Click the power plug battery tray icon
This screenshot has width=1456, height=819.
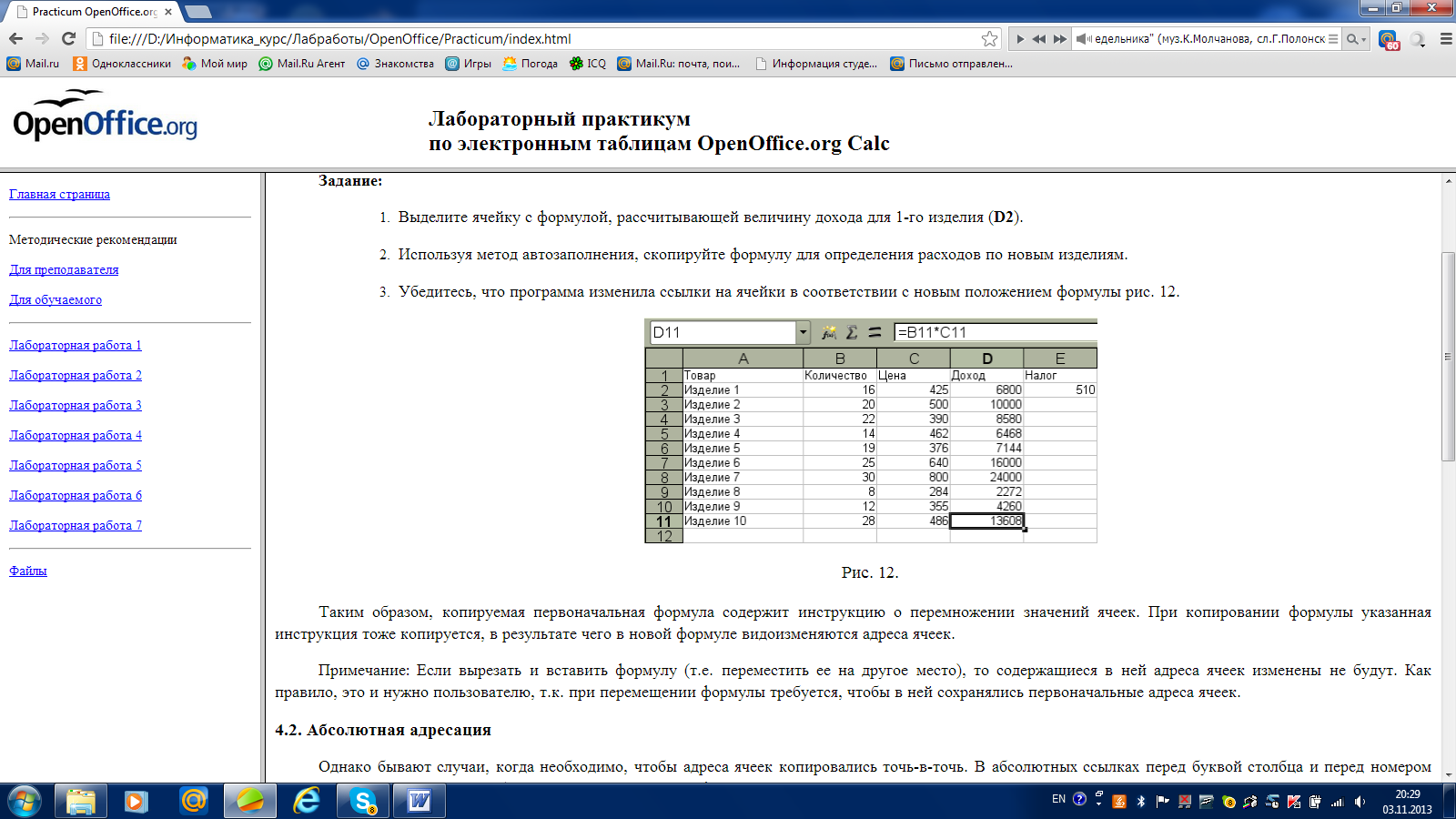click(x=1316, y=802)
